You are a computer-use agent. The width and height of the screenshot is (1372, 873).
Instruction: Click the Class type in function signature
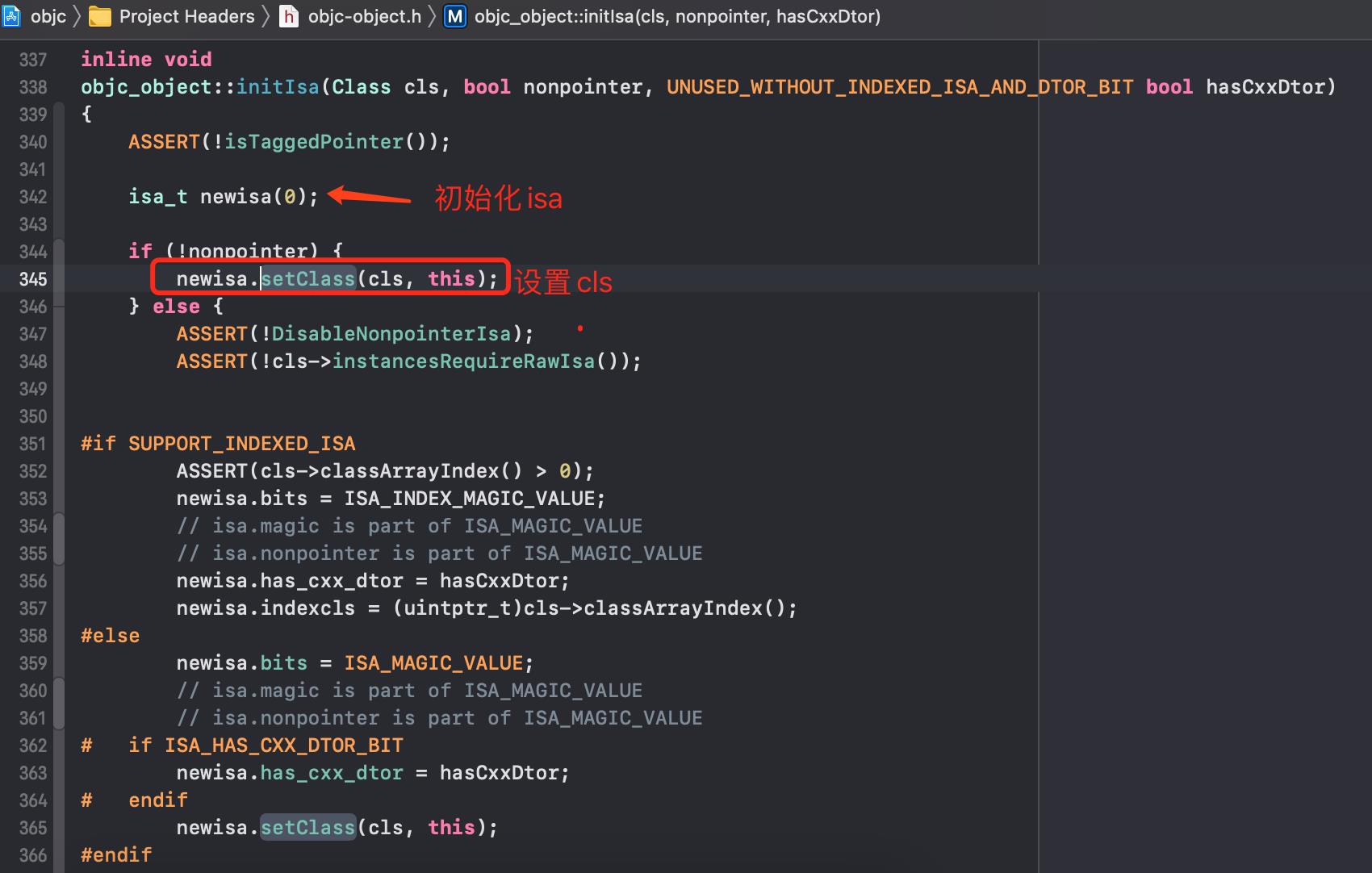click(x=362, y=87)
